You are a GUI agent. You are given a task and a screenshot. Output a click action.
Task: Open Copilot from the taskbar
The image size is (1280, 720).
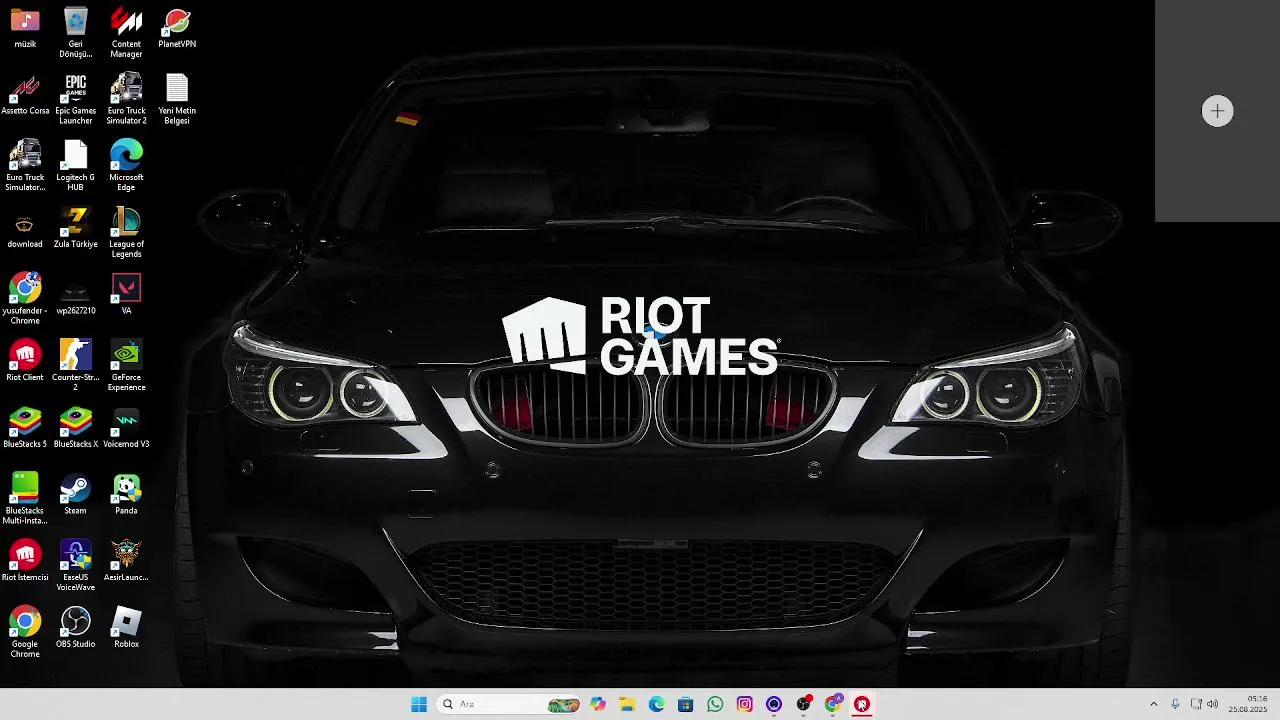click(x=598, y=704)
